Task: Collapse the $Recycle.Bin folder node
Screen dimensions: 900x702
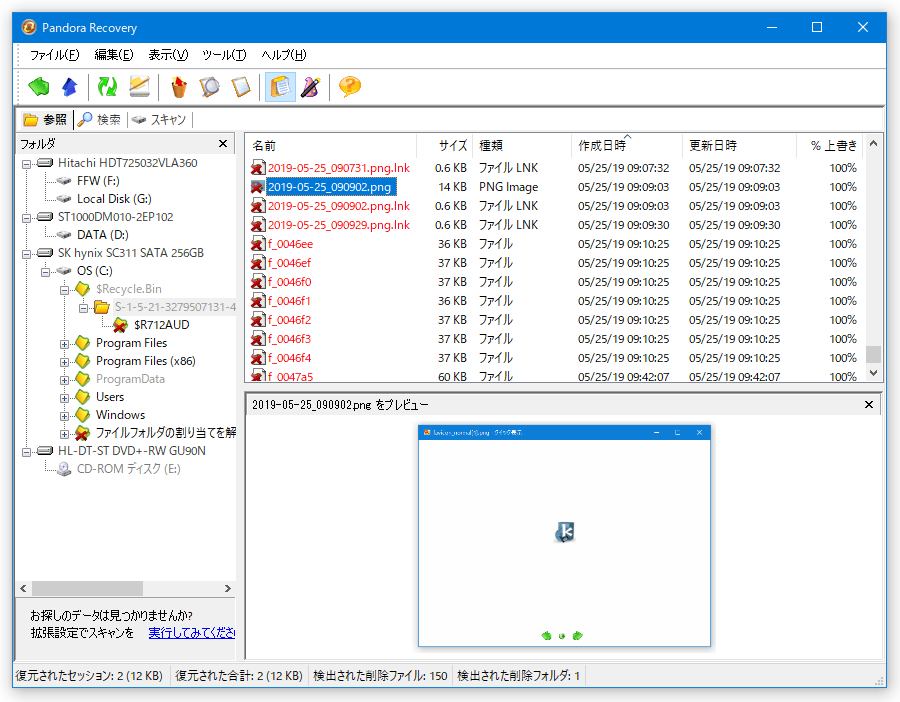Action: [x=64, y=290]
